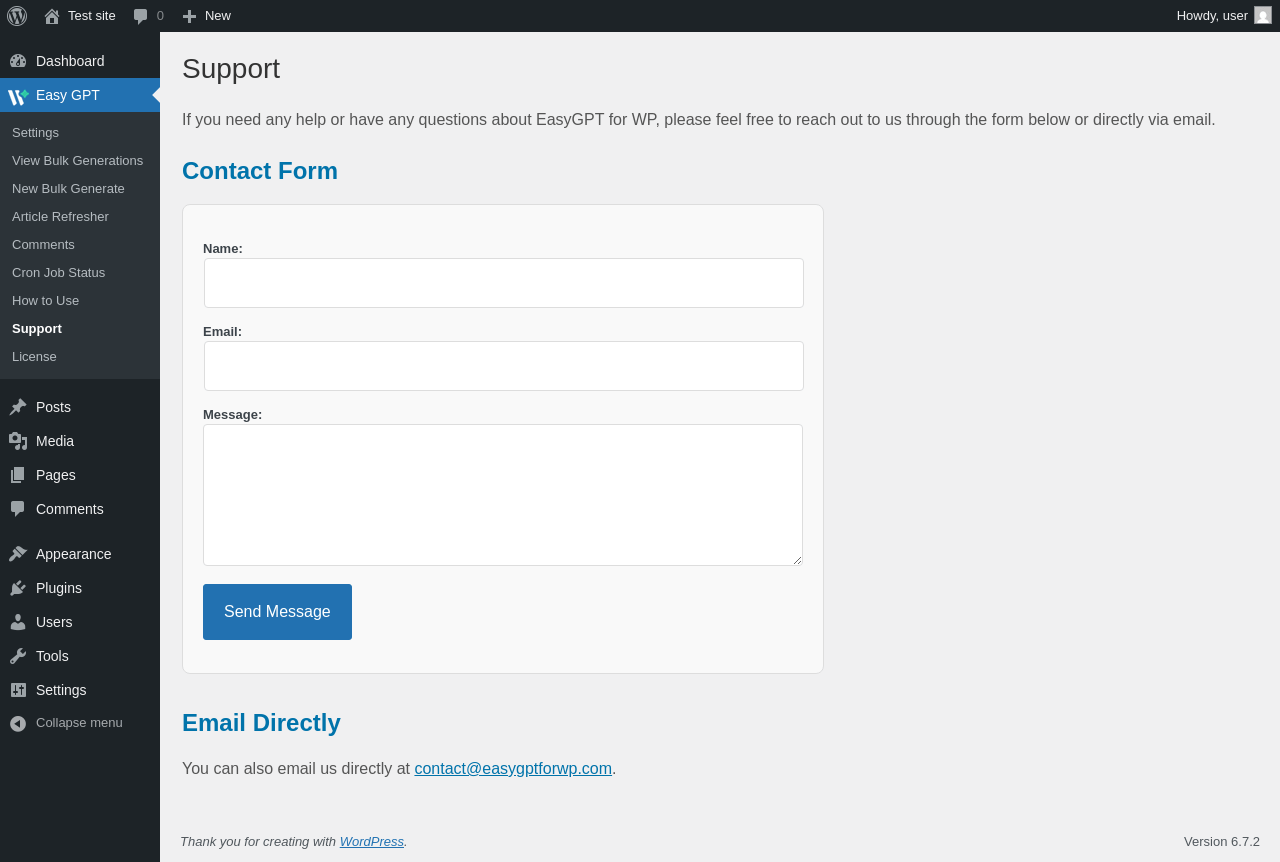Go to the Article Refresher page

click(x=60, y=216)
